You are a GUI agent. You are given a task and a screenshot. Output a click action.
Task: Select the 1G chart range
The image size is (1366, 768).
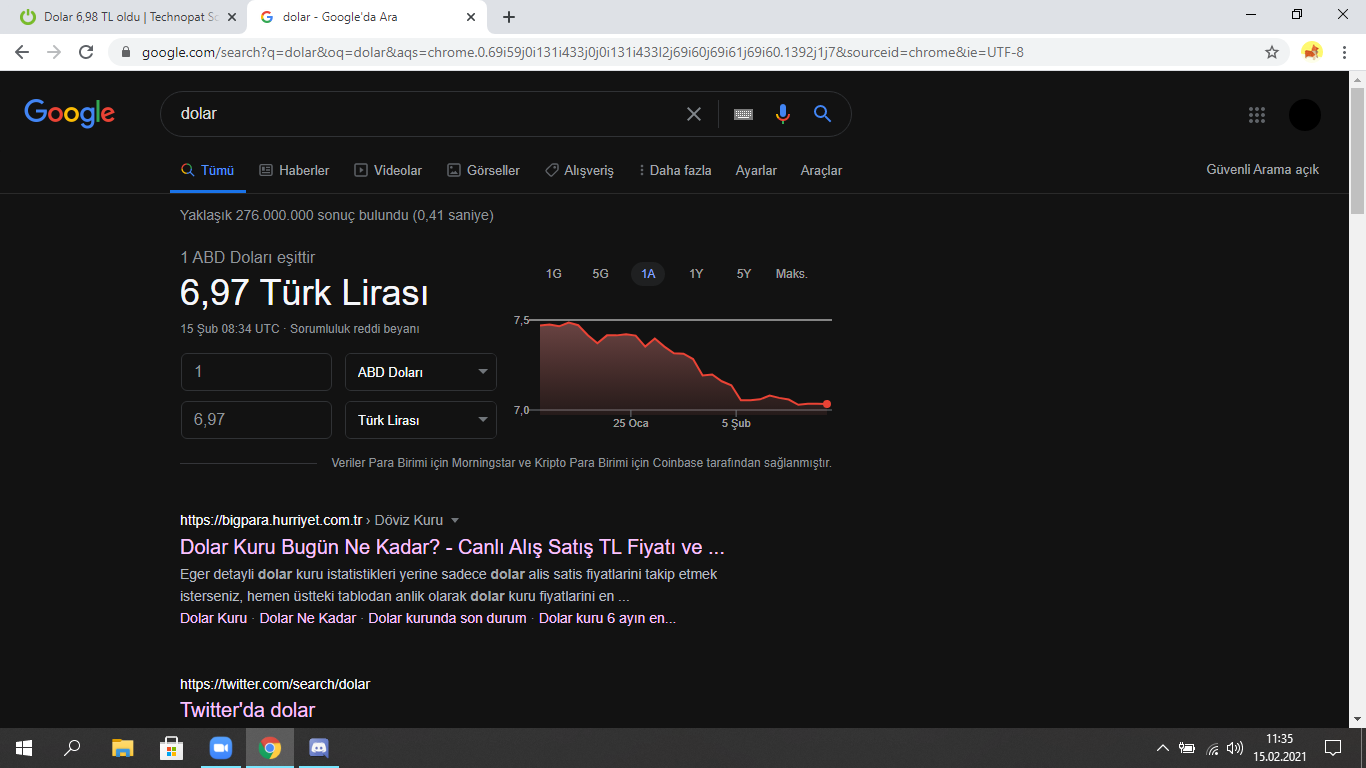point(553,274)
